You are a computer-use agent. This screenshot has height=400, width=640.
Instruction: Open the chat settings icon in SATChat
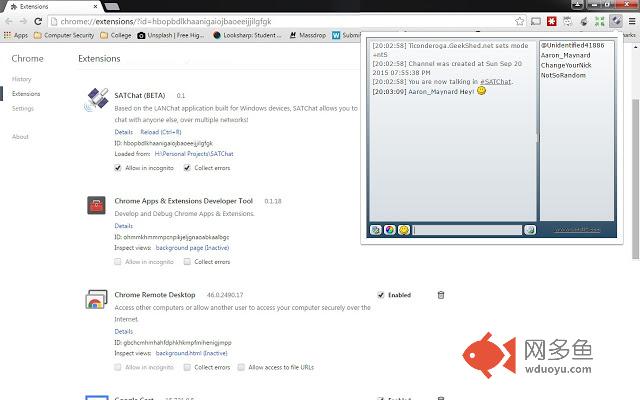(x=376, y=230)
